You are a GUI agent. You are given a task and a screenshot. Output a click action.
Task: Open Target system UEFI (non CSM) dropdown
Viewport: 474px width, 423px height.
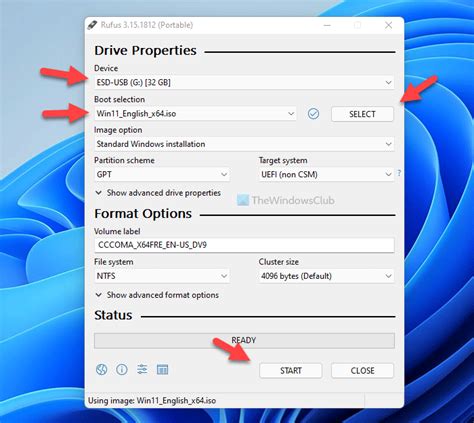(326, 174)
